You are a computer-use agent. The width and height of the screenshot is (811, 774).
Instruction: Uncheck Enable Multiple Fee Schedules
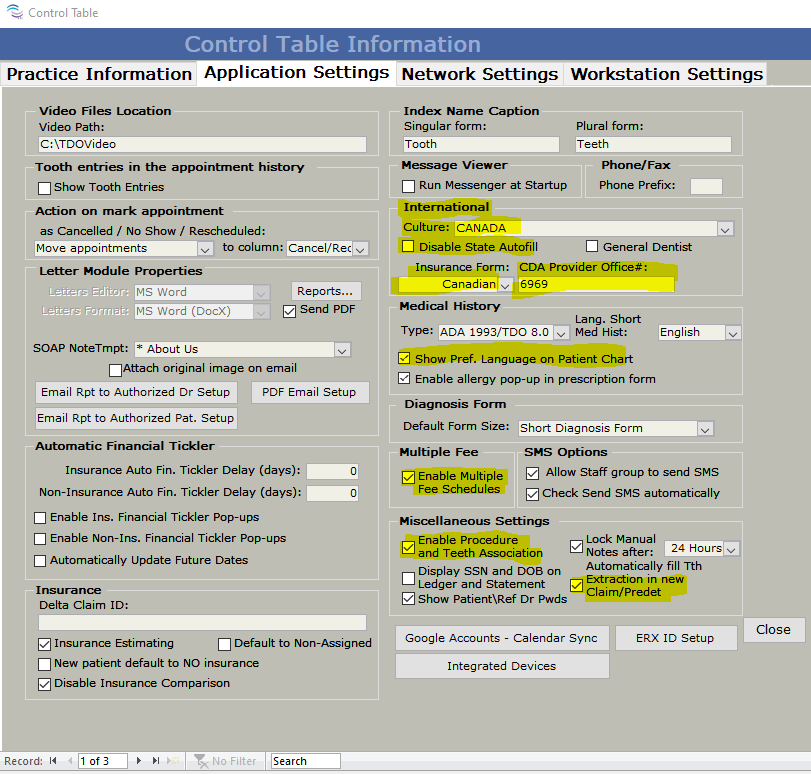click(x=408, y=477)
